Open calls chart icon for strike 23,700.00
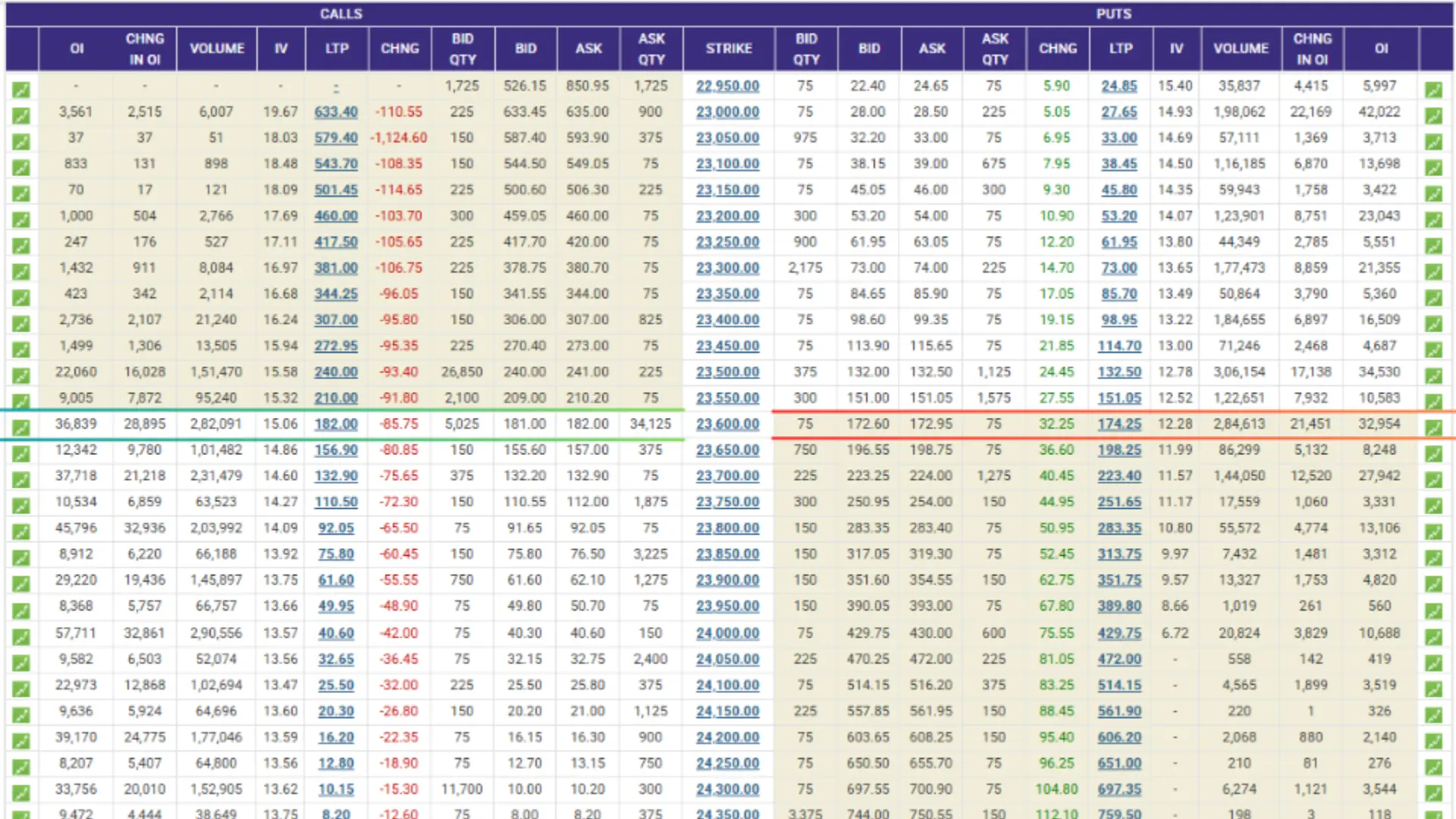Screen dimensions: 1456x819 click(x=21, y=479)
